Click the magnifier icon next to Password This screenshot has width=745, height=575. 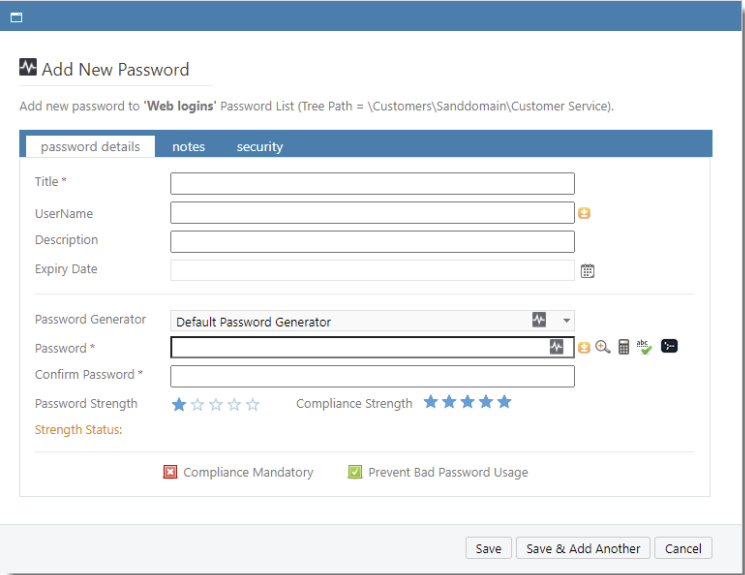click(x=602, y=347)
